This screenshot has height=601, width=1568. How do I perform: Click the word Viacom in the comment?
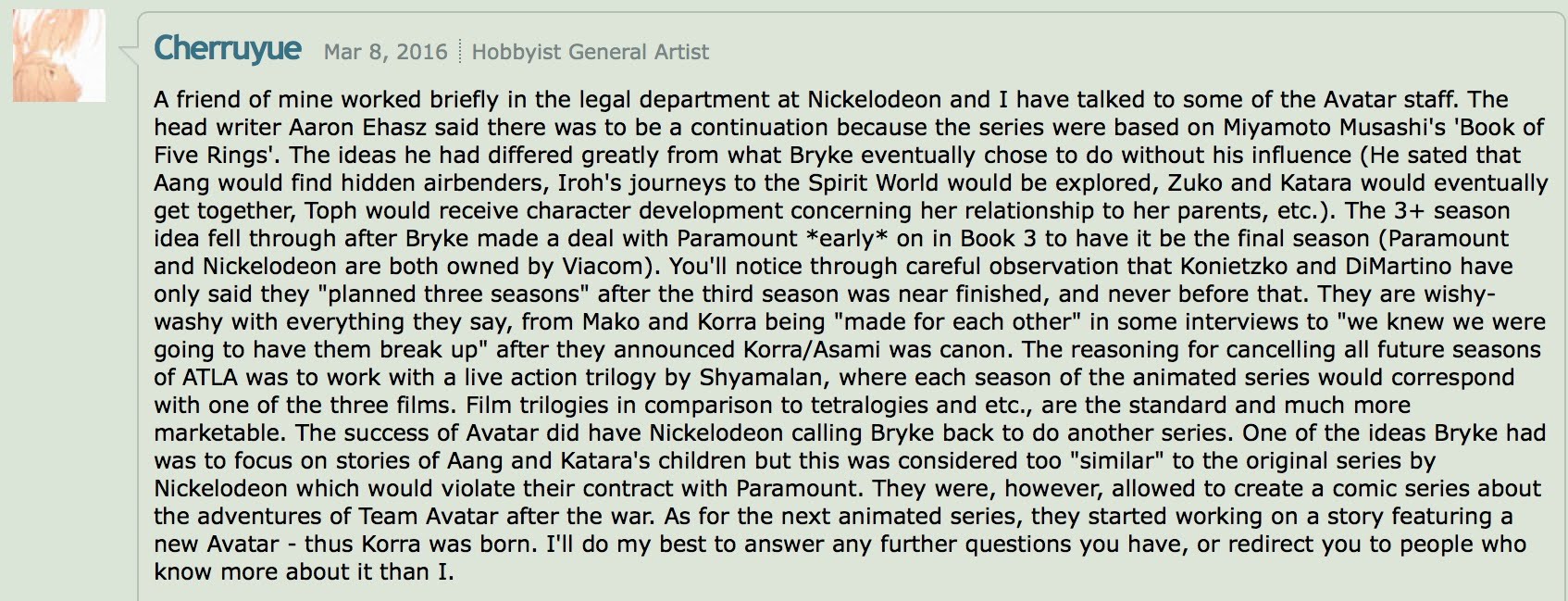[x=602, y=267]
